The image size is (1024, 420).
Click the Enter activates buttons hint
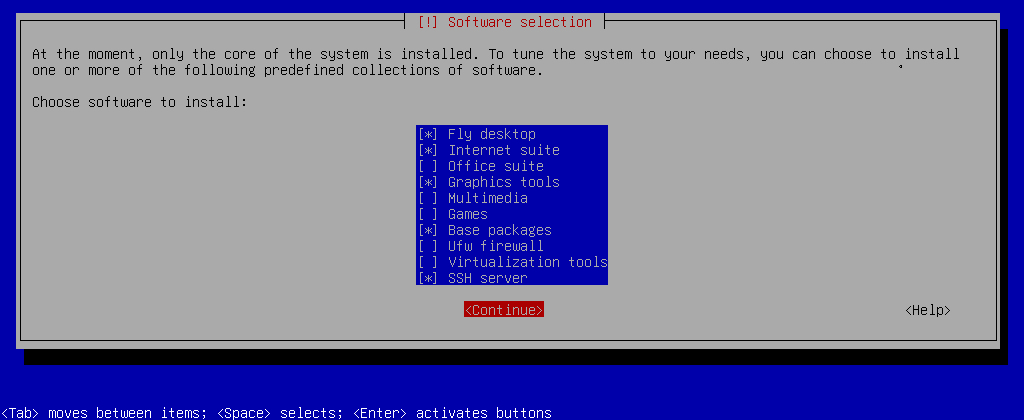click(x=452, y=413)
